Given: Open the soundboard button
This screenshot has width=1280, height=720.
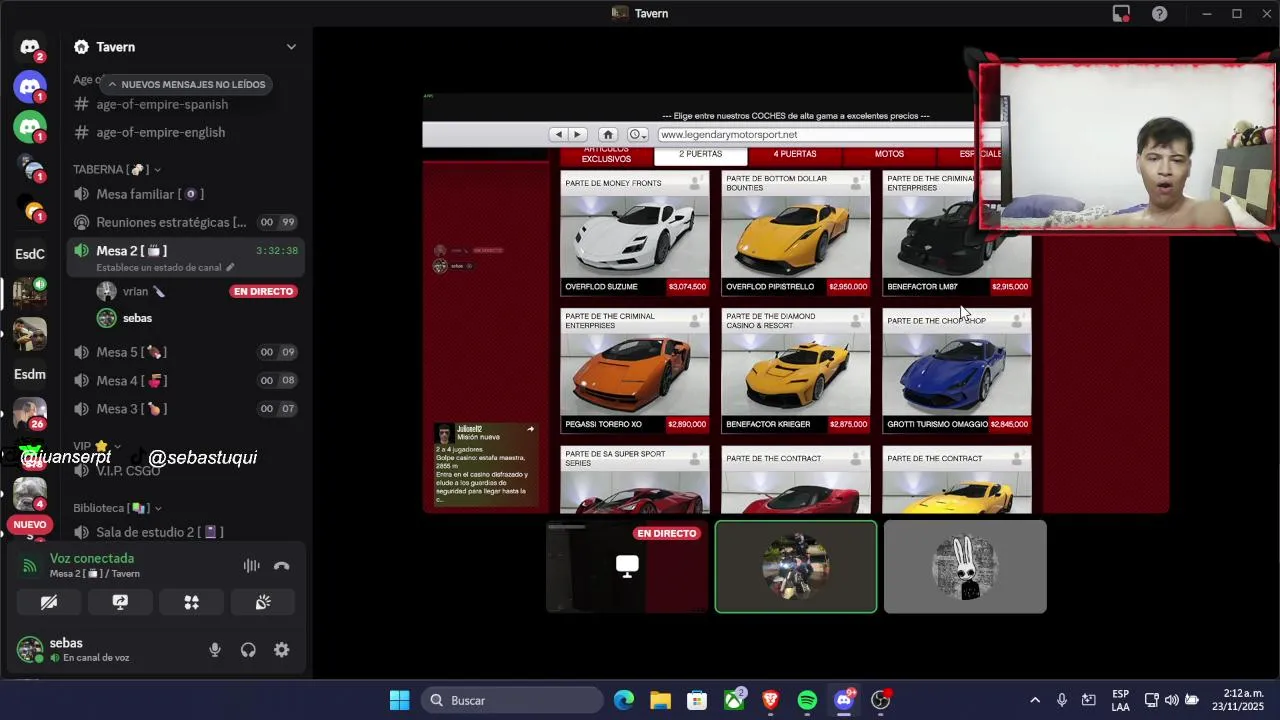Looking at the screenshot, I should [263, 602].
